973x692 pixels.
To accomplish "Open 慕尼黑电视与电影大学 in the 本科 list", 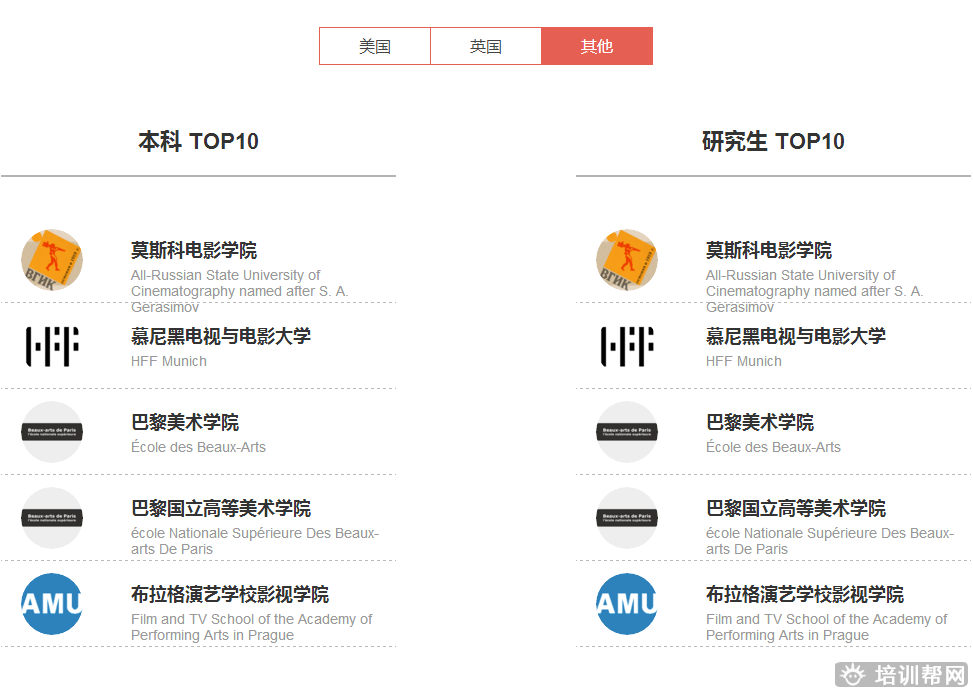I will [x=221, y=336].
